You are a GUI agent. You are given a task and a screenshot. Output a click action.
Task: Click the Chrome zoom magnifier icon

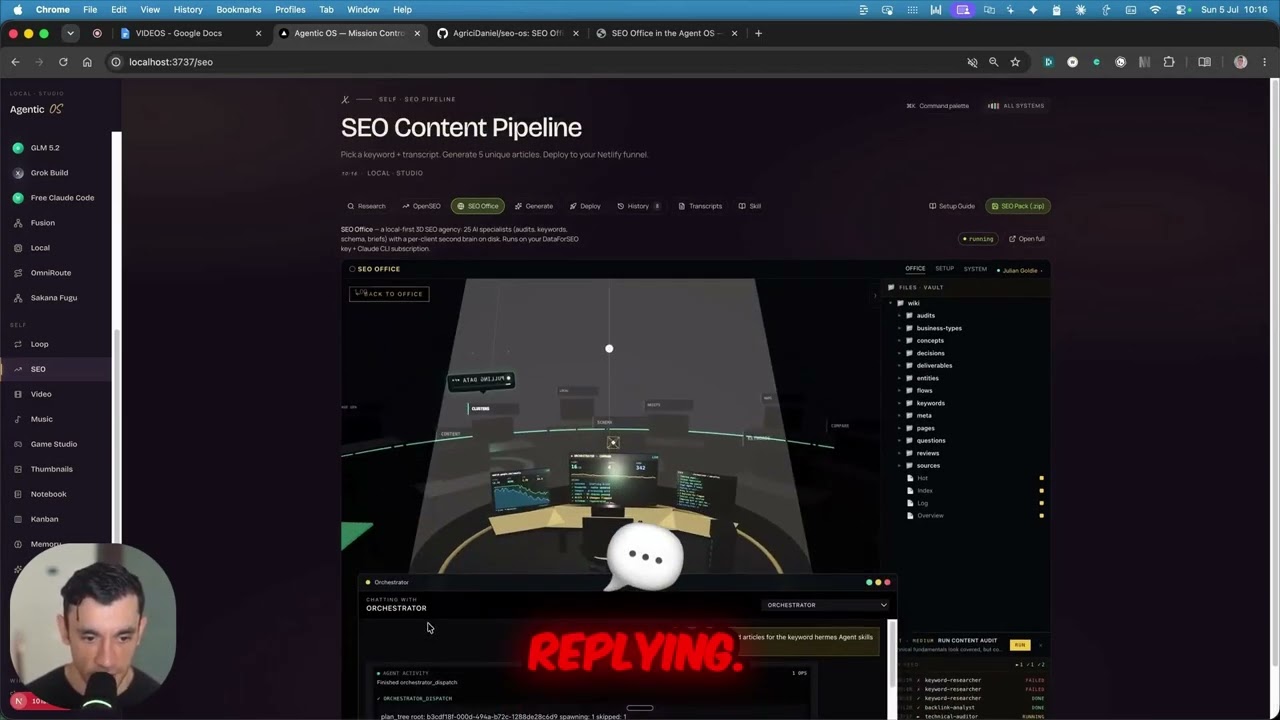(993, 62)
